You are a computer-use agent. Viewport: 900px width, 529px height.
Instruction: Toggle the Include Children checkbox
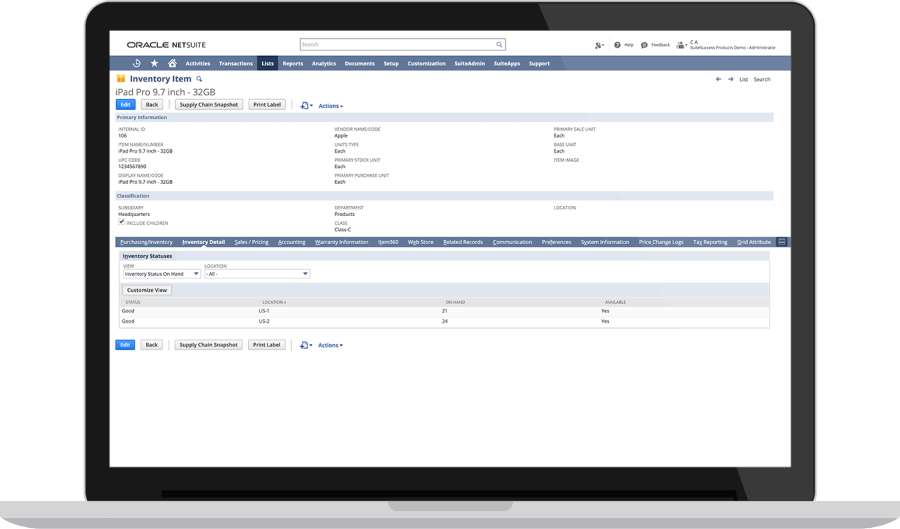(x=121, y=222)
